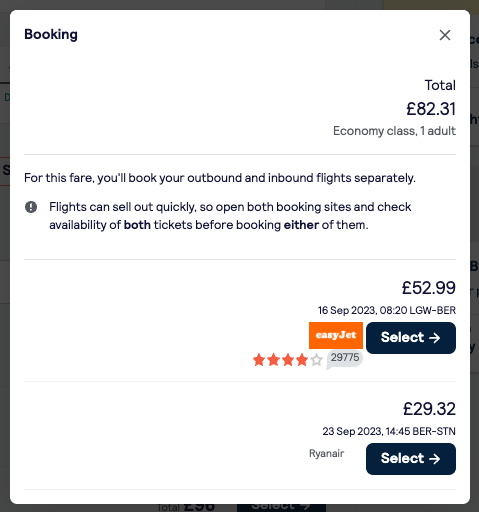Click the exclamation warning icon

[31, 207]
